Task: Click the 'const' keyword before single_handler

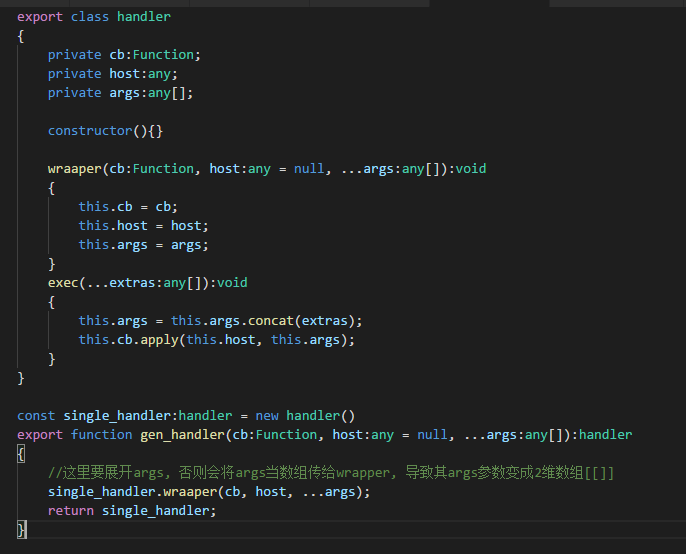Action: click(x=36, y=416)
